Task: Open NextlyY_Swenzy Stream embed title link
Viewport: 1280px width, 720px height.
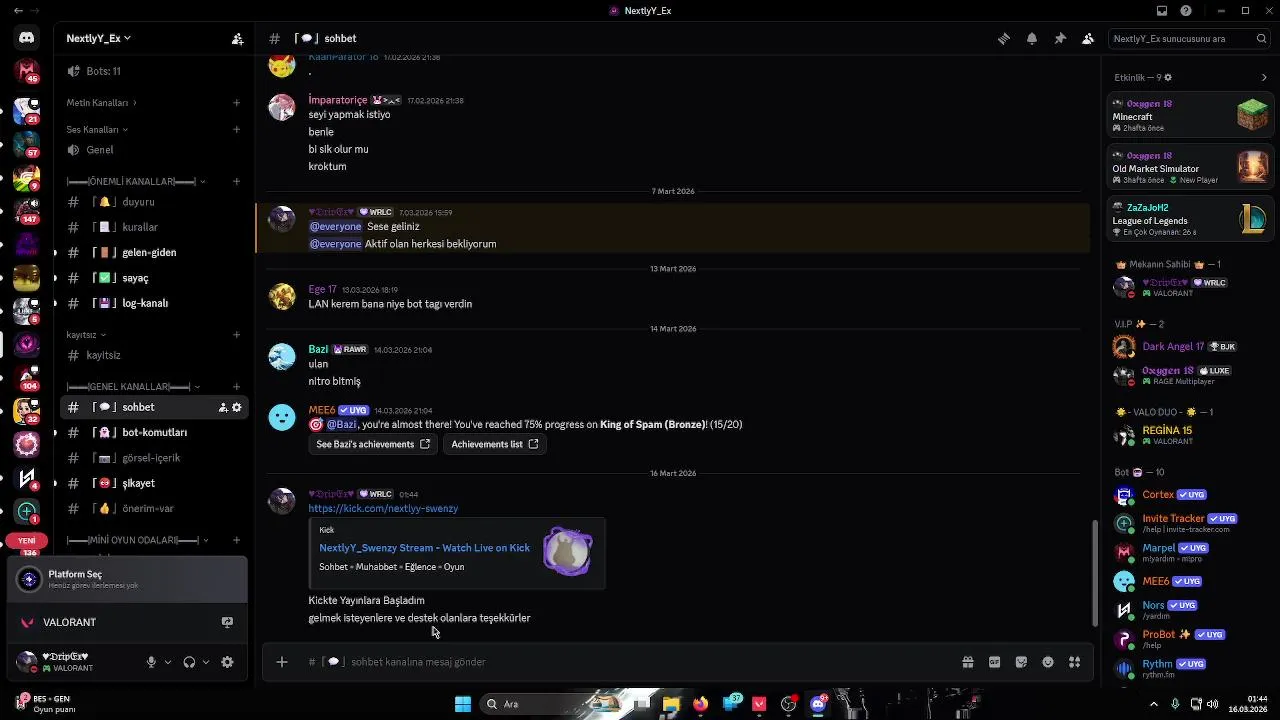Action: click(424, 548)
